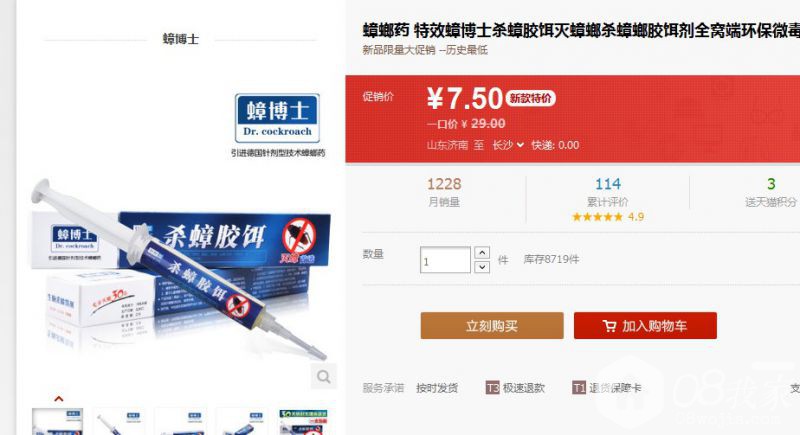Select the first product thumbnail

[x=57, y=422]
